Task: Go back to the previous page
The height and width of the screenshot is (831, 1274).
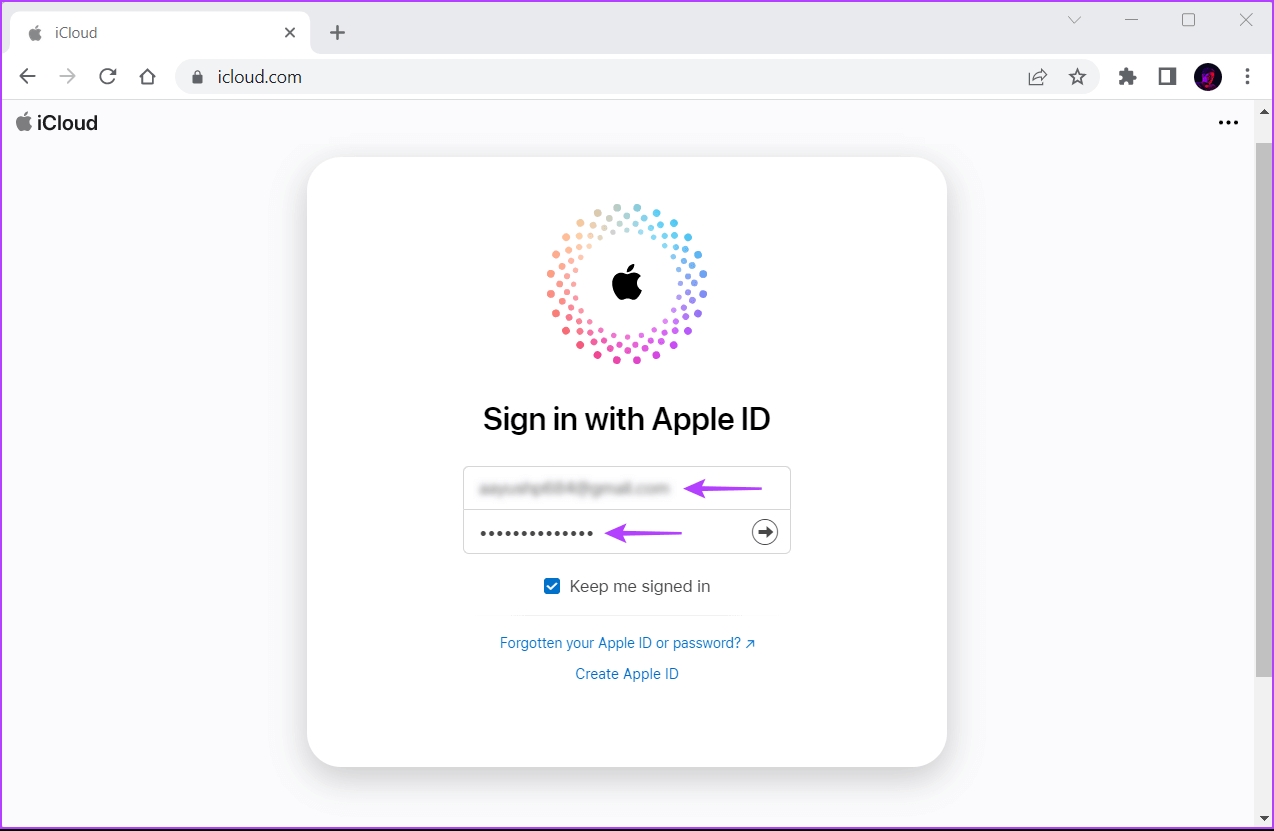Action: (x=28, y=77)
